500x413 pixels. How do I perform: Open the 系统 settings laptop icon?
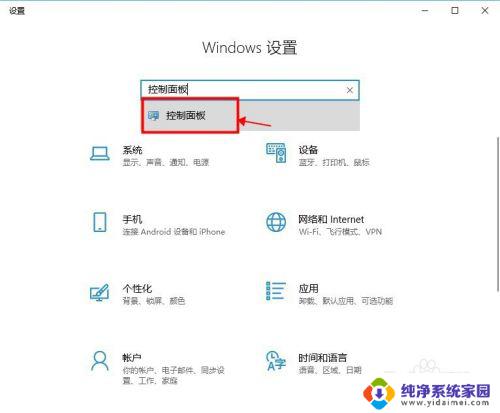[x=100, y=154]
